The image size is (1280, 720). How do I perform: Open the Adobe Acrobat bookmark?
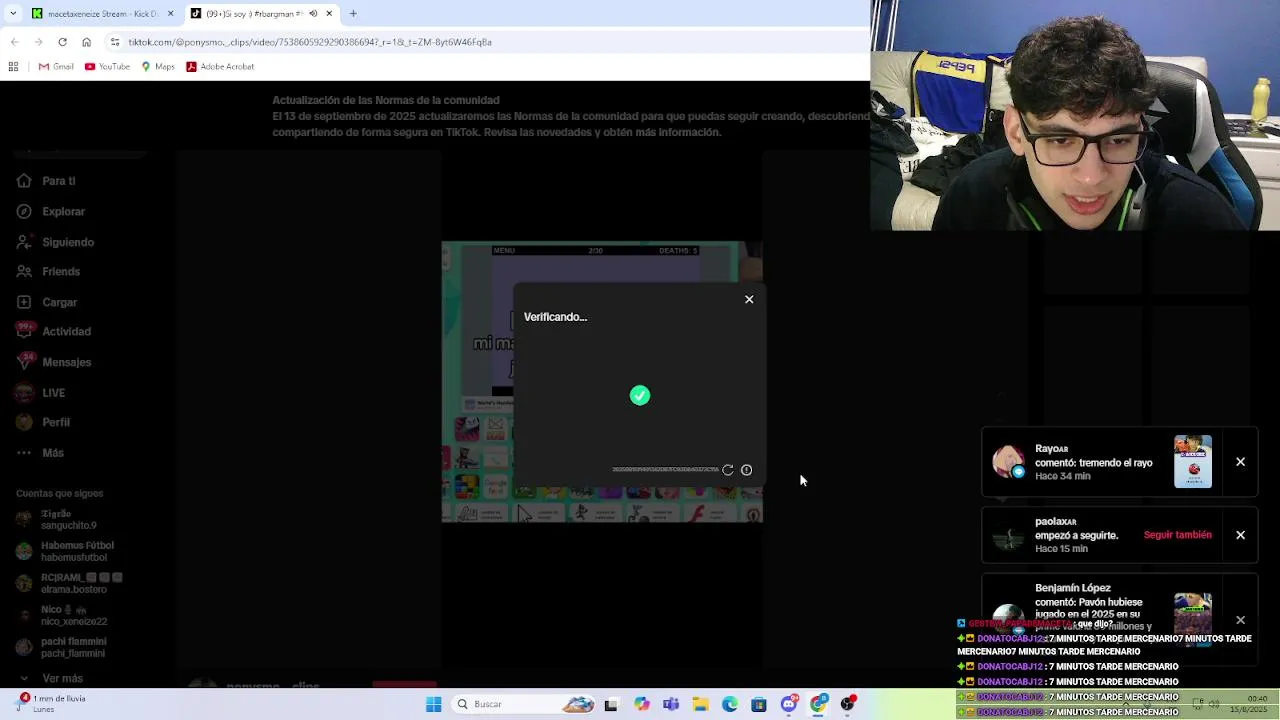(220, 67)
